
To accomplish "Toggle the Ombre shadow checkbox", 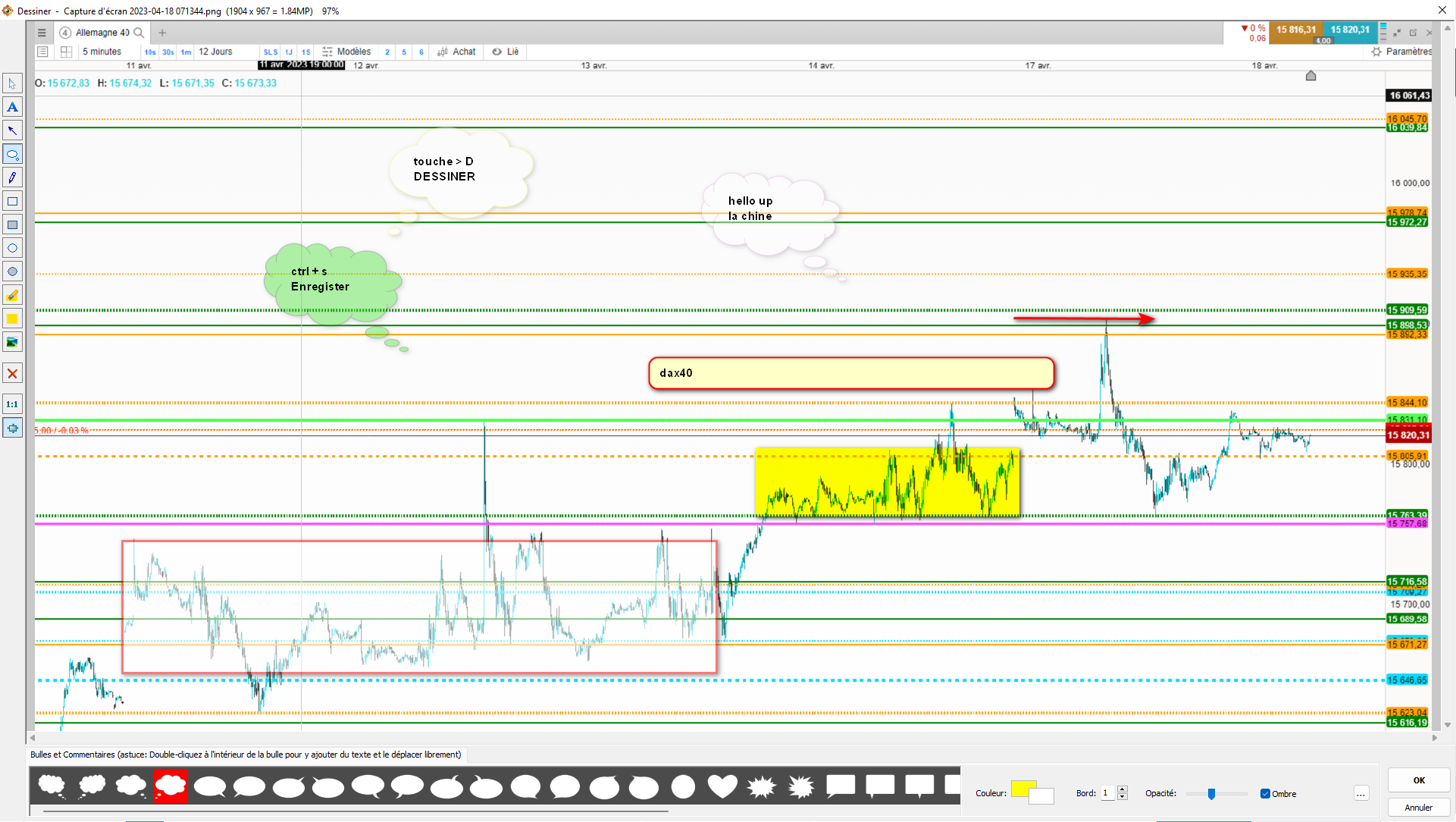I will tap(1265, 794).
